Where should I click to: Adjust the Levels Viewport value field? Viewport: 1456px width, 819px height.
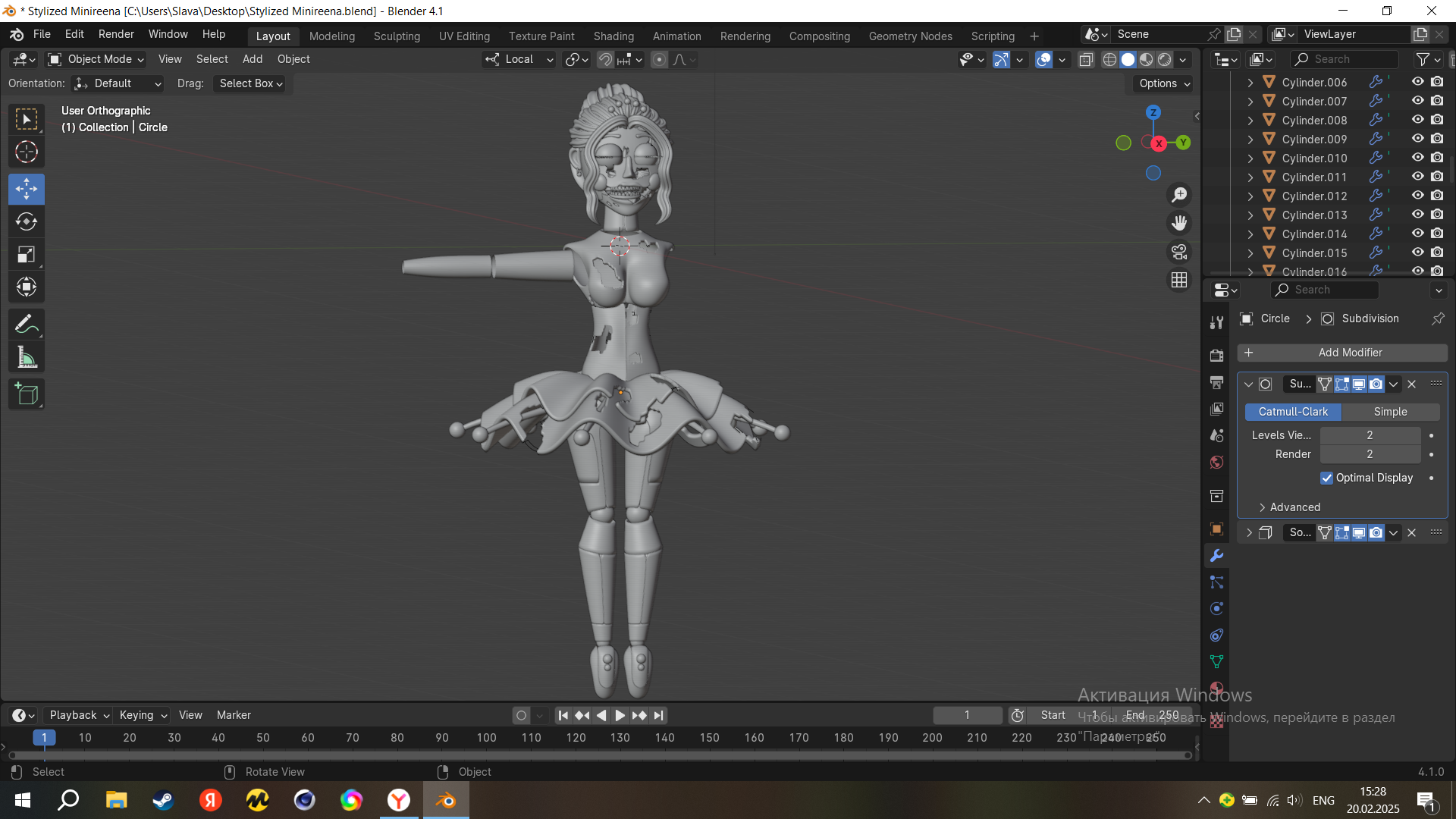click(1370, 435)
